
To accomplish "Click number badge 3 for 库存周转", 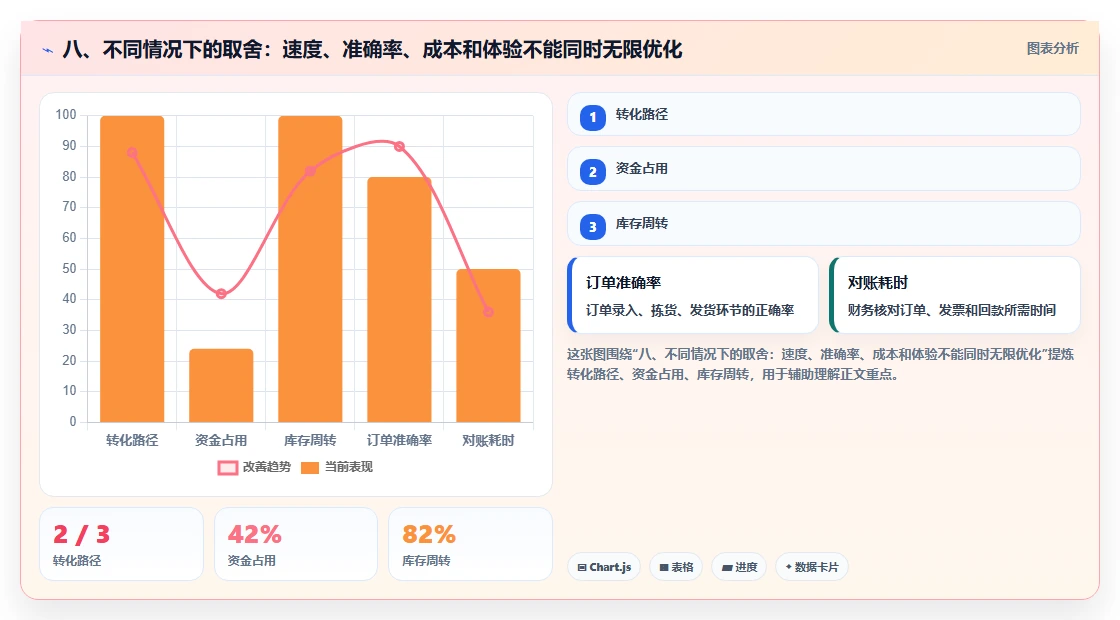I will tap(592, 226).
